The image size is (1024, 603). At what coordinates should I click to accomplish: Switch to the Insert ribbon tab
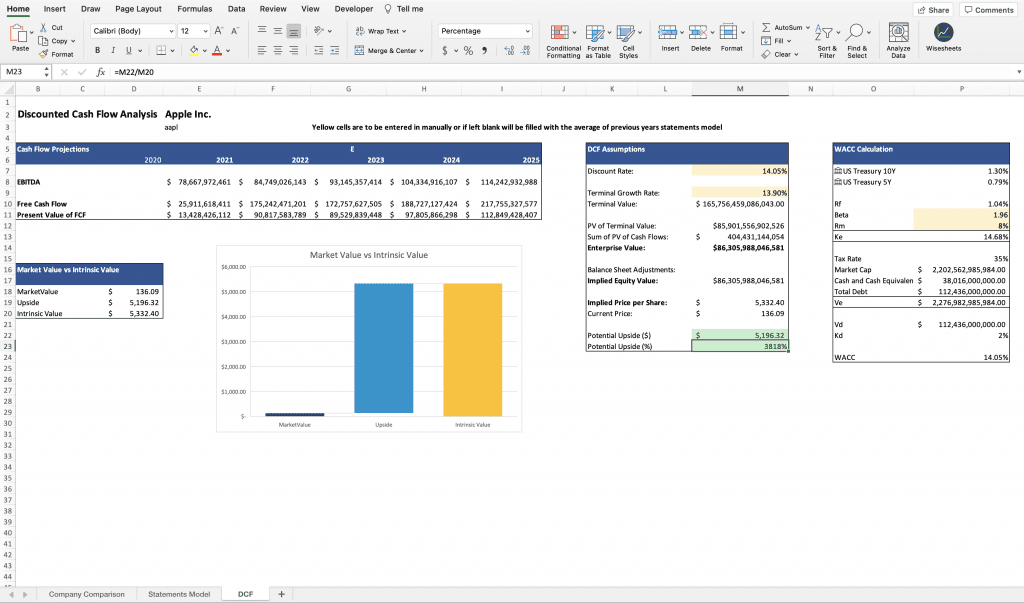(54, 8)
